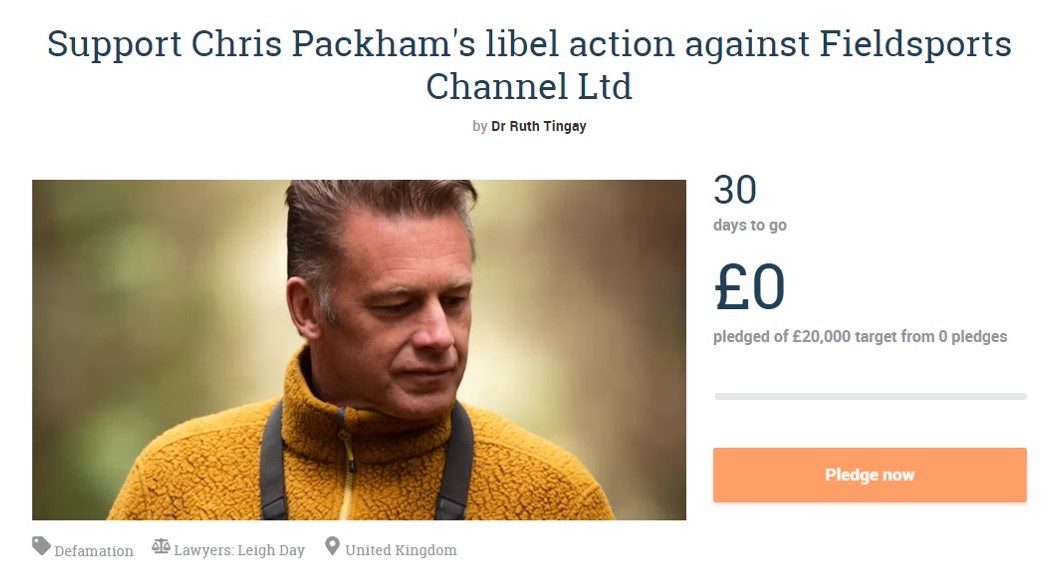Screen dimensions: 1049x568
Task: Click the location pin icon
Action: 332,546
